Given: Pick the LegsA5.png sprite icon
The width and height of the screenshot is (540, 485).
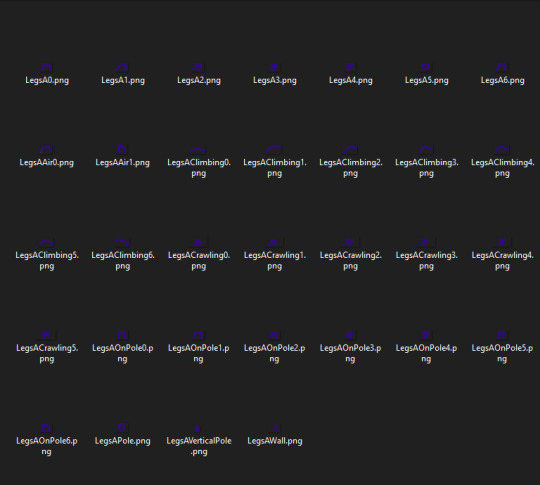Looking at the screenshot, I should click(x=426, y=67).
